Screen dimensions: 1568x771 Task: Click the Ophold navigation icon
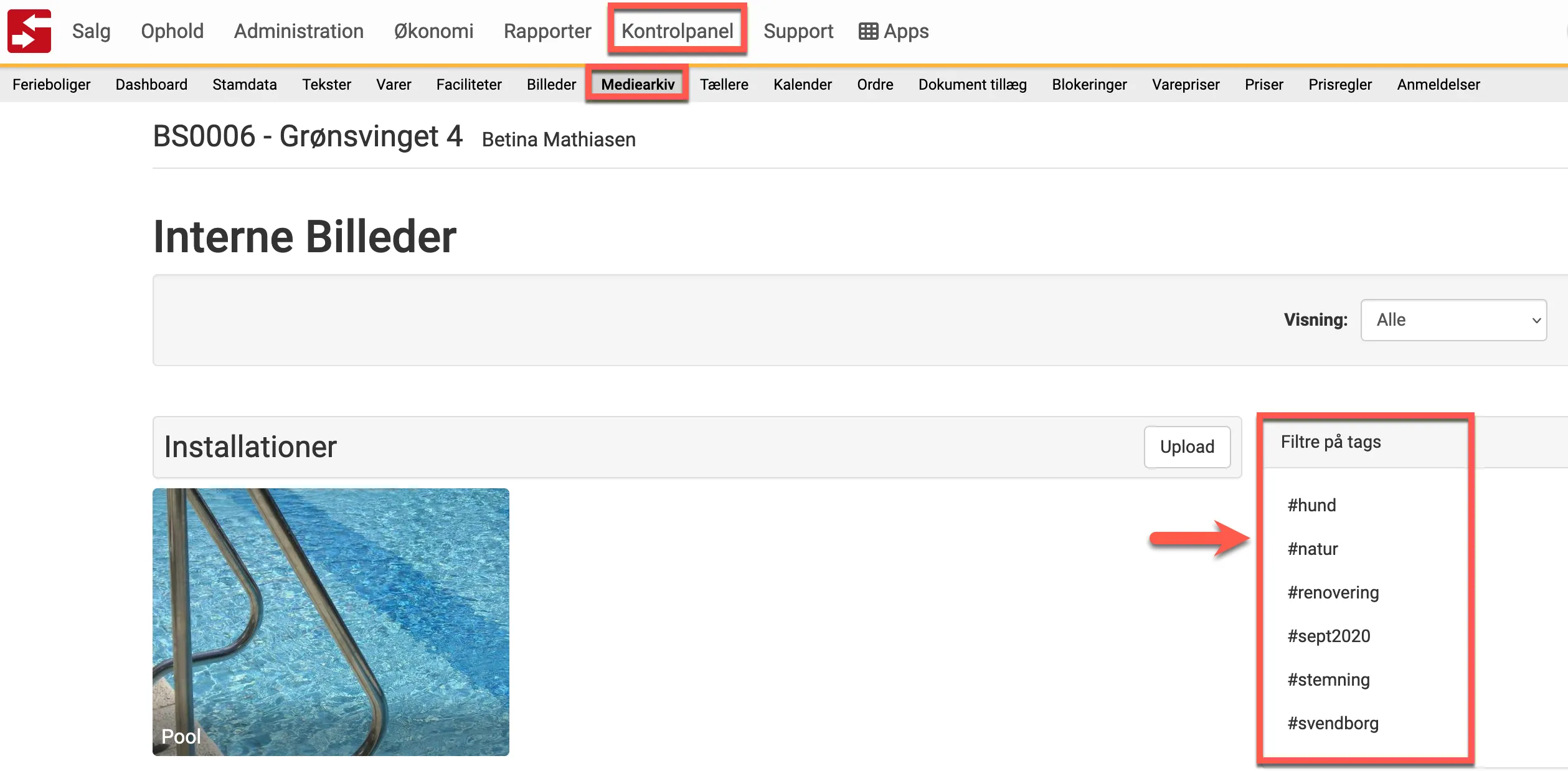pyautogui.click(x=172, y=31)
